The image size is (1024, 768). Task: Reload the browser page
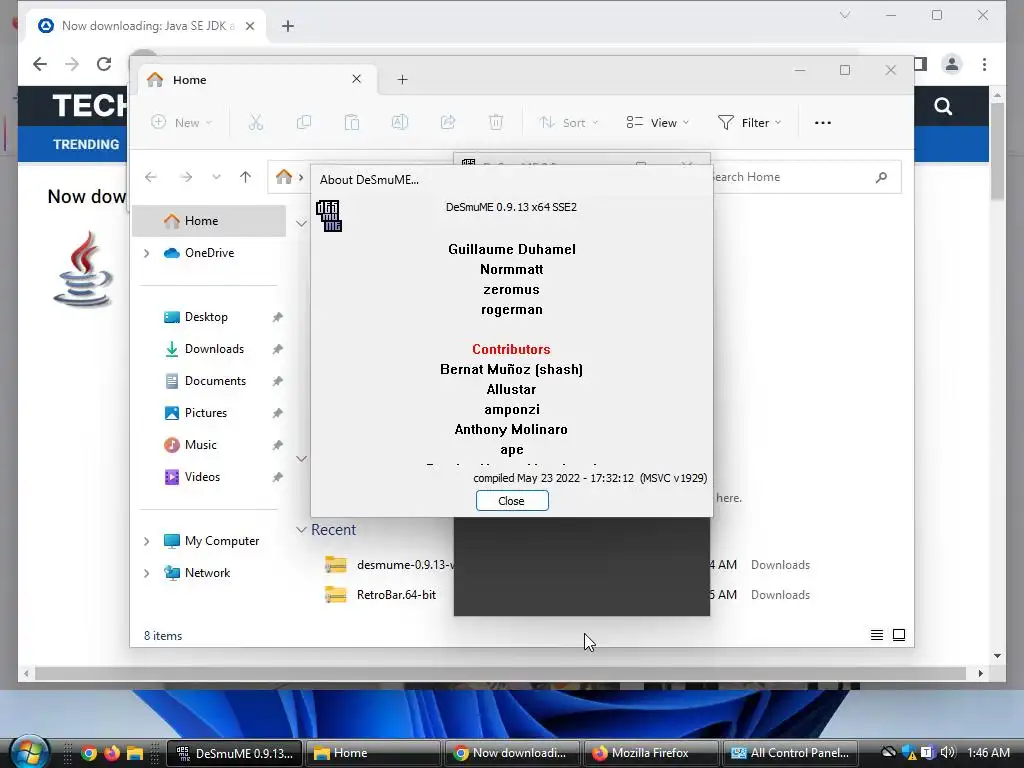[x=103, y=64]
